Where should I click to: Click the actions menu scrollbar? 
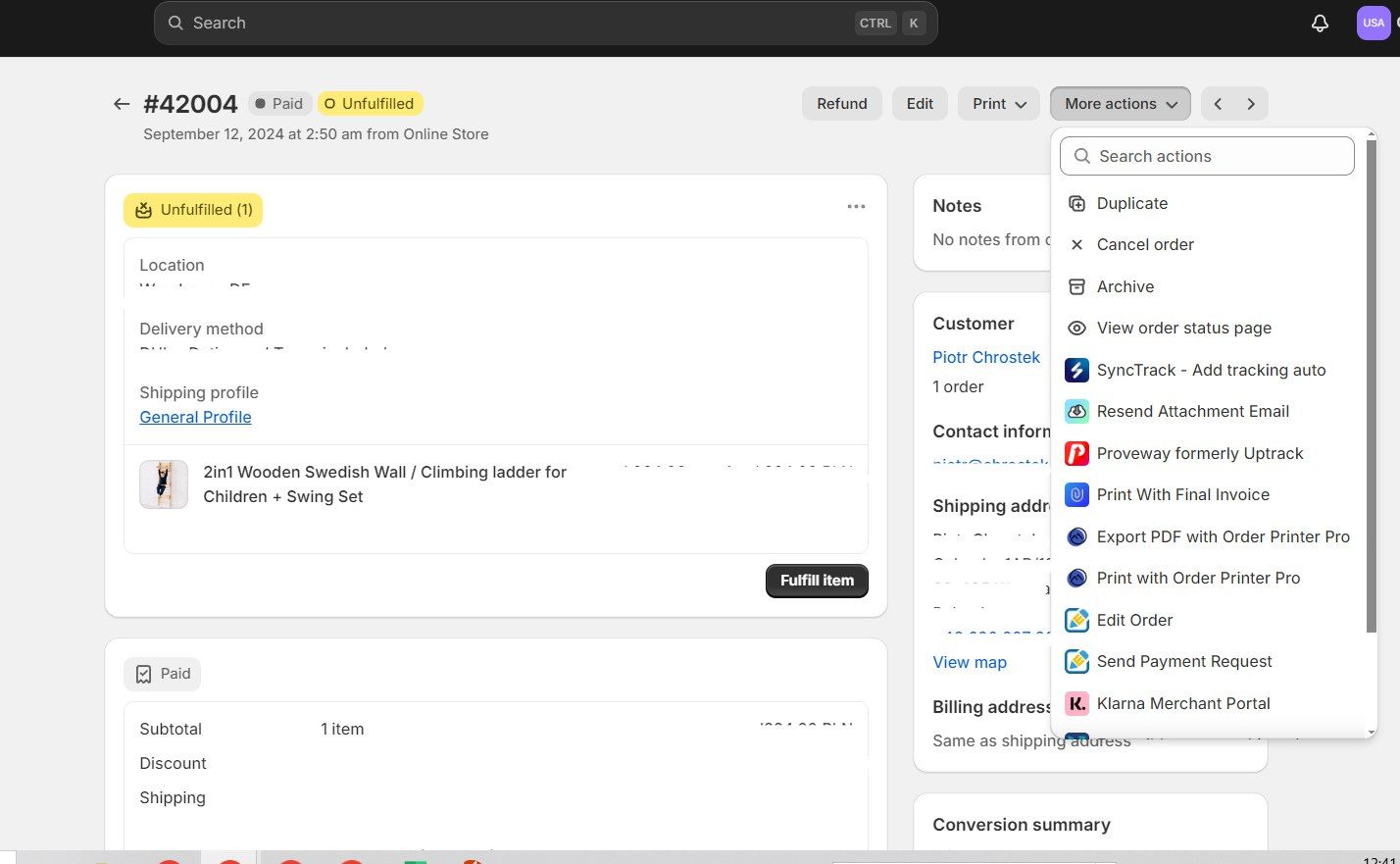(x=1371, y=386)
